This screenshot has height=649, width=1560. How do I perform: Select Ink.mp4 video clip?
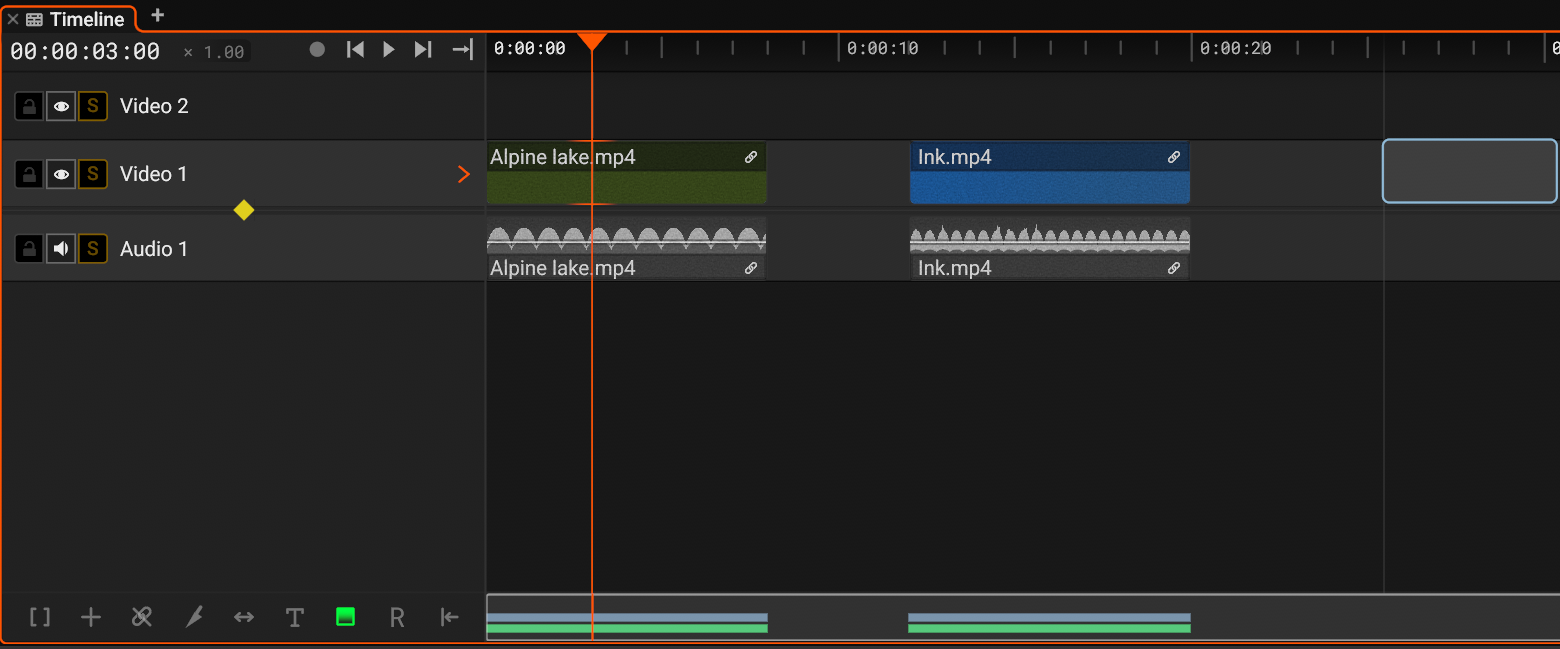pos(1050,173)
